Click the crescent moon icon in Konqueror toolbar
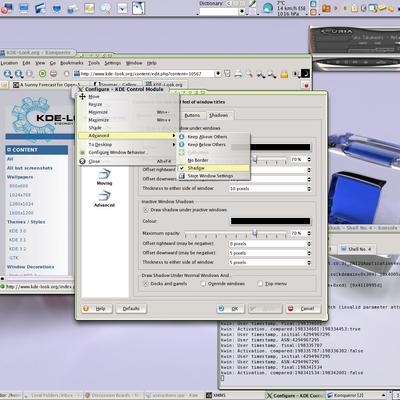 point(305,73)
